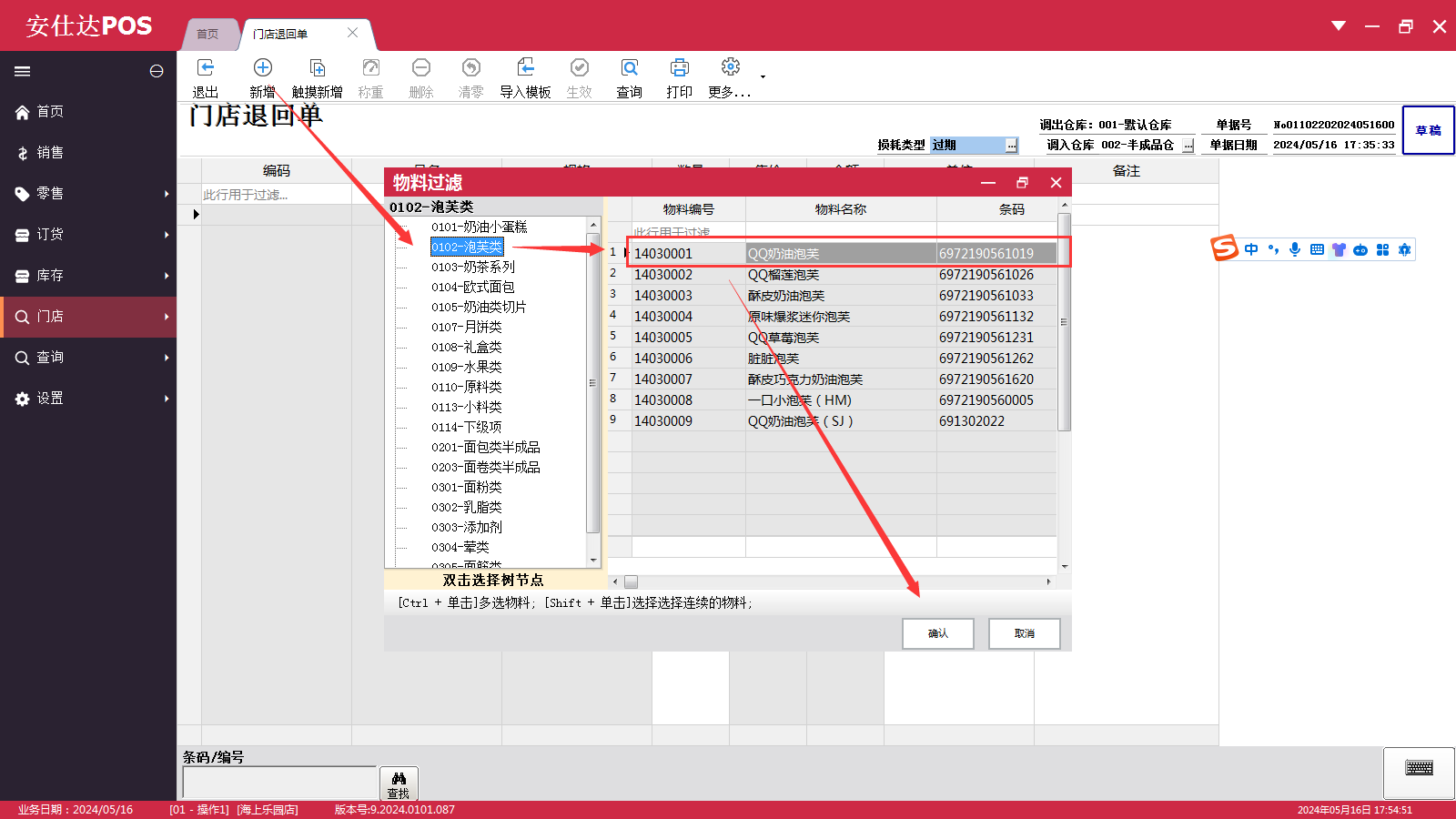Click the 新增 add-new toolbar icon
The width and height of the screenshot is (1456, 819).
[x=263, y=67]
